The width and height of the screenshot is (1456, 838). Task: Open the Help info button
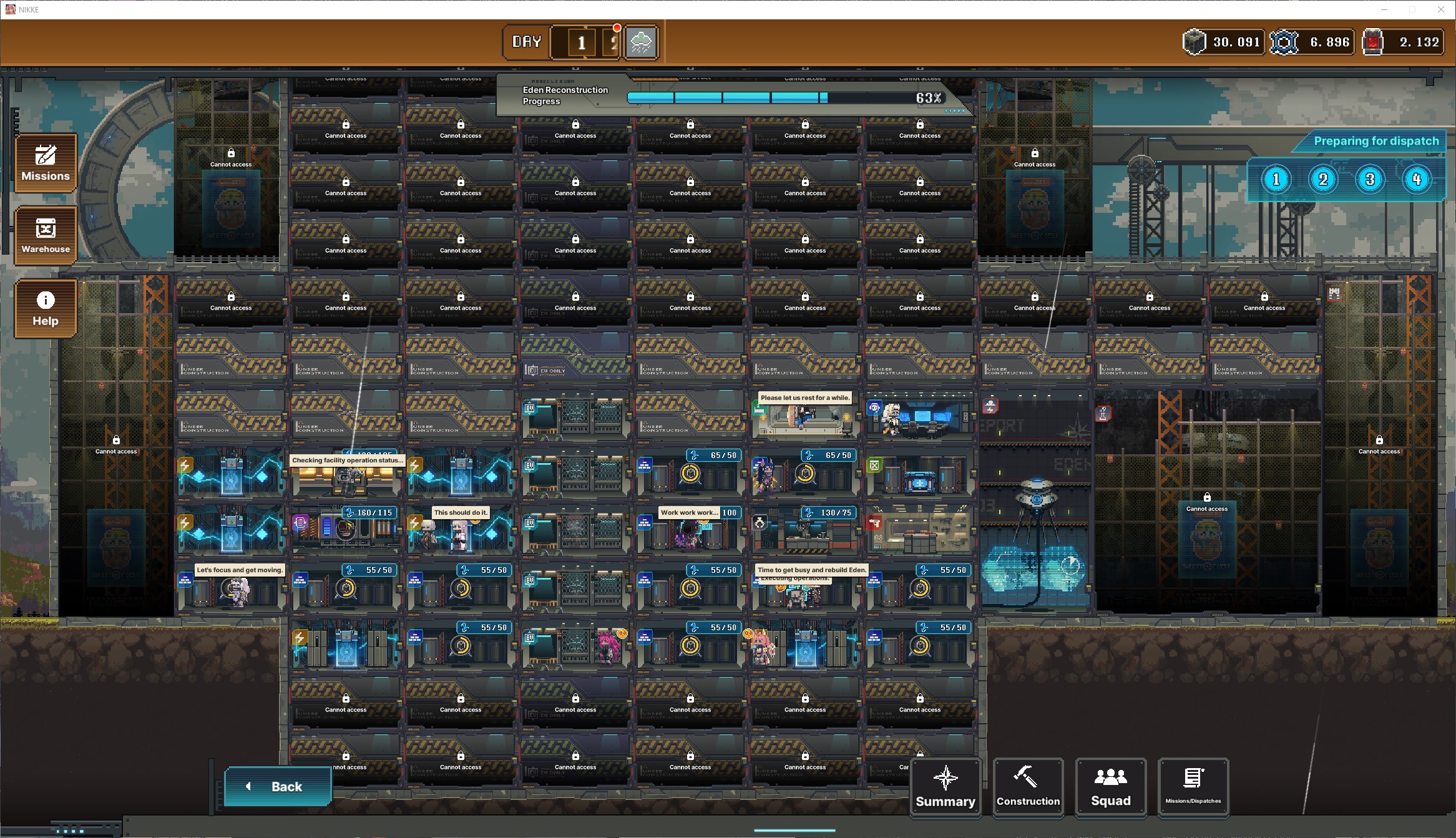(46, 308)
